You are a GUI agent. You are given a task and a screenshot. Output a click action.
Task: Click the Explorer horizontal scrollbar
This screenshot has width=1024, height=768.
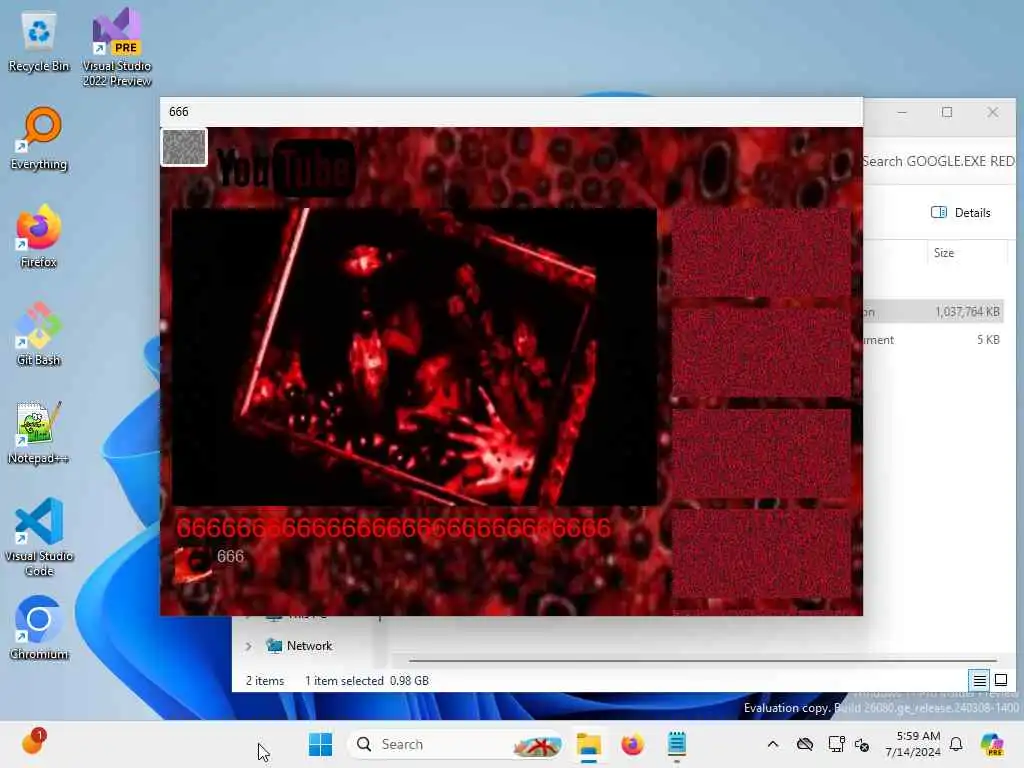tap(703, 660)
